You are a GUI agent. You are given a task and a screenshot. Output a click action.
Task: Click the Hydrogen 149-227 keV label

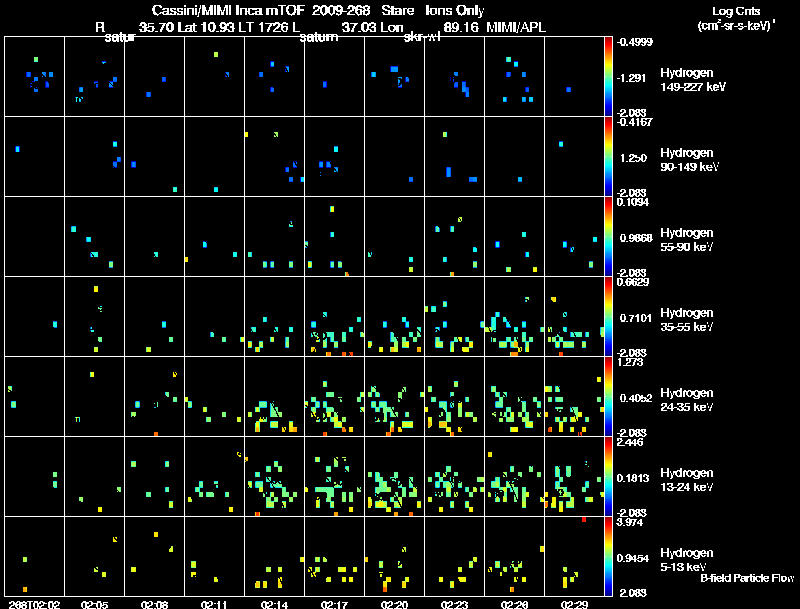click(x=692, y=80)
